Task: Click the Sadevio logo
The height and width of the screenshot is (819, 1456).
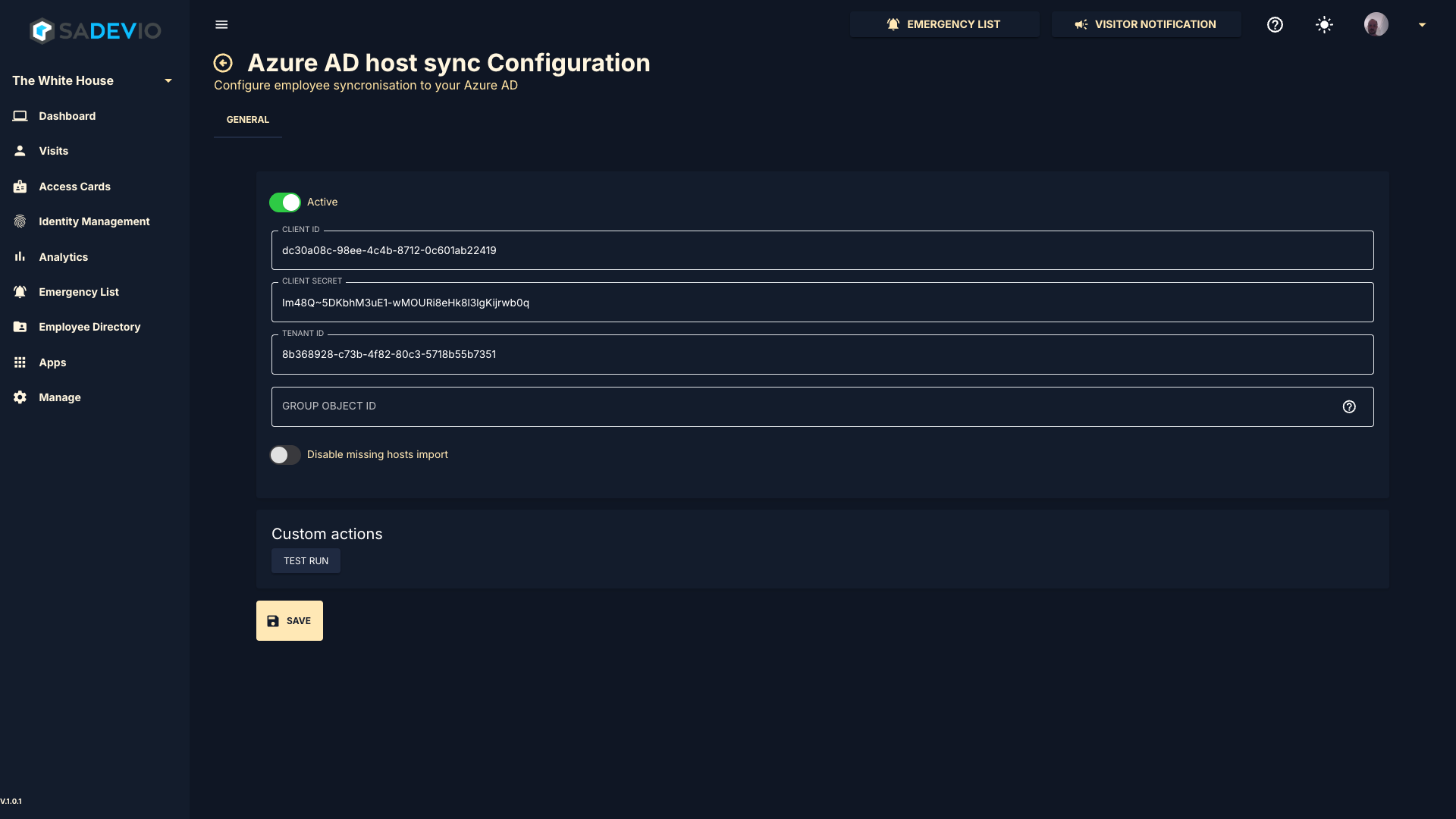Action: pos(95,31)
